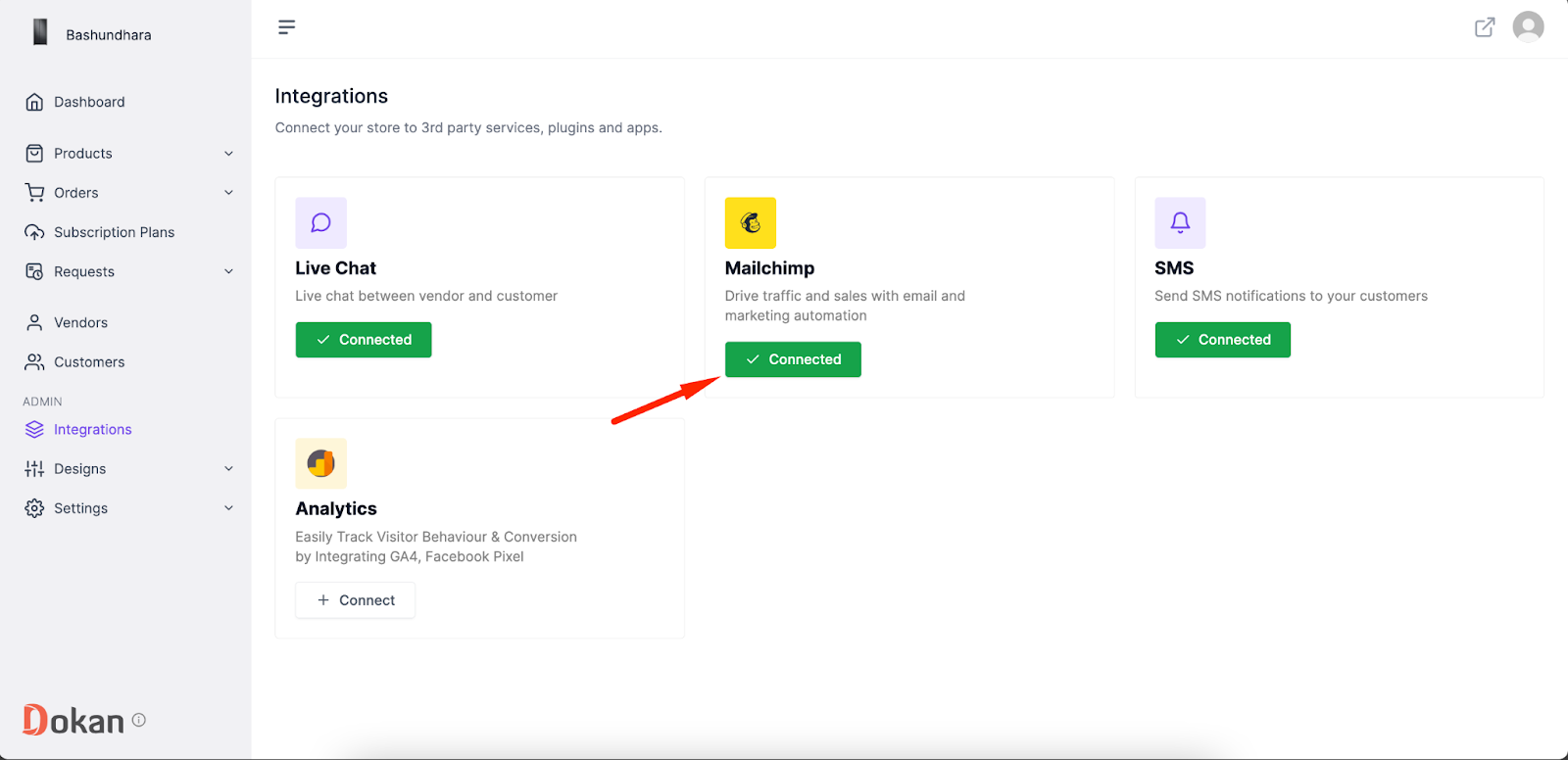The image size is (1568, 760).
Task: Click the Orders cart icon
Action: pyautogui.click(x=34, y=193)
